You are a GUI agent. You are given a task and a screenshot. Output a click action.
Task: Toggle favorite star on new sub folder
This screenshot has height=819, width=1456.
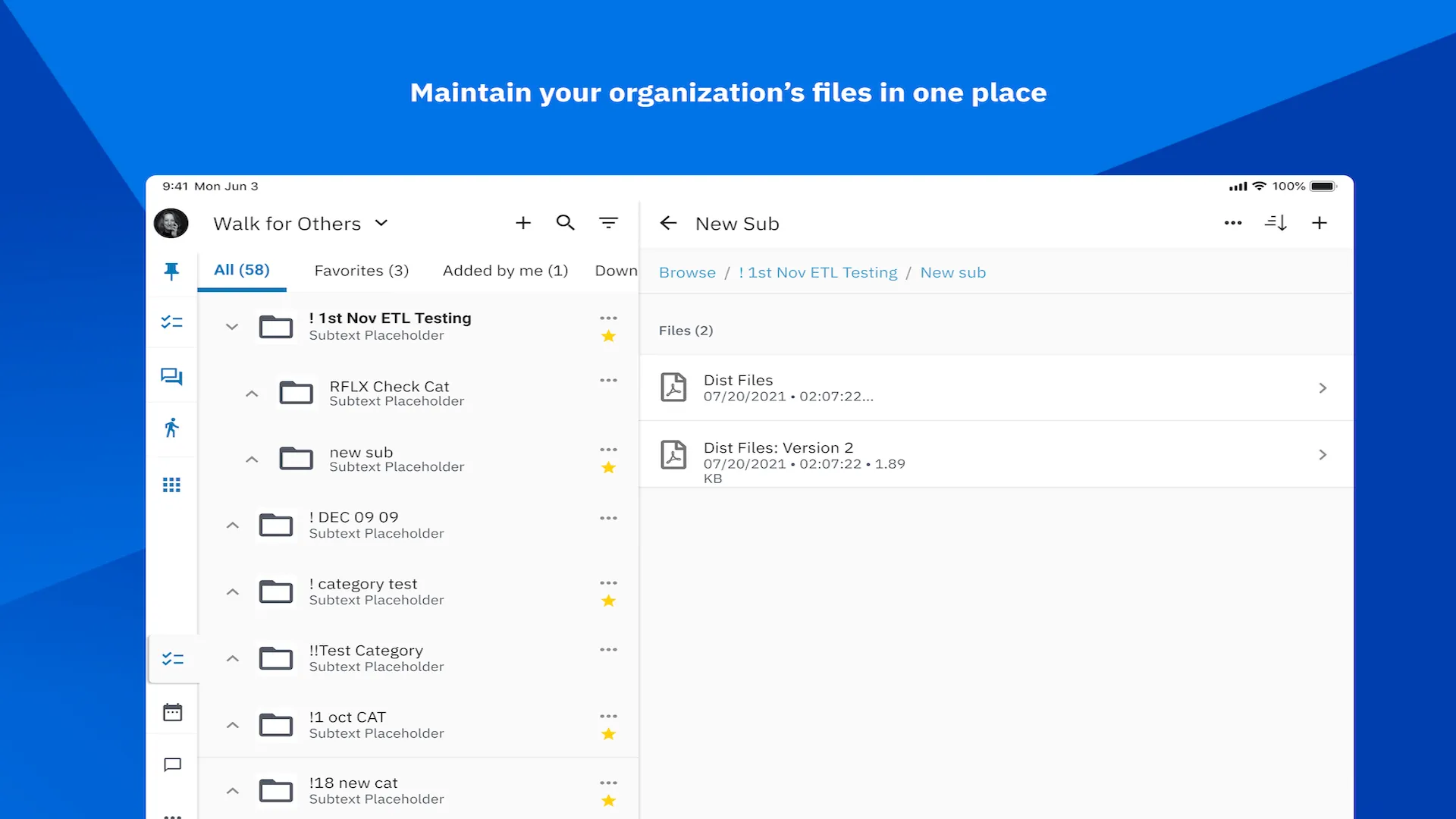coord(607,467)
